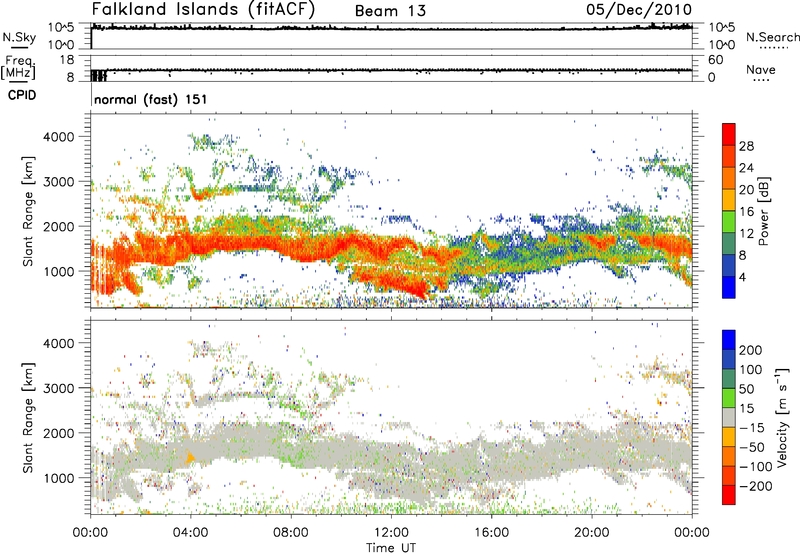Click the orange velocity patch near 04:00

click(190, 457)
